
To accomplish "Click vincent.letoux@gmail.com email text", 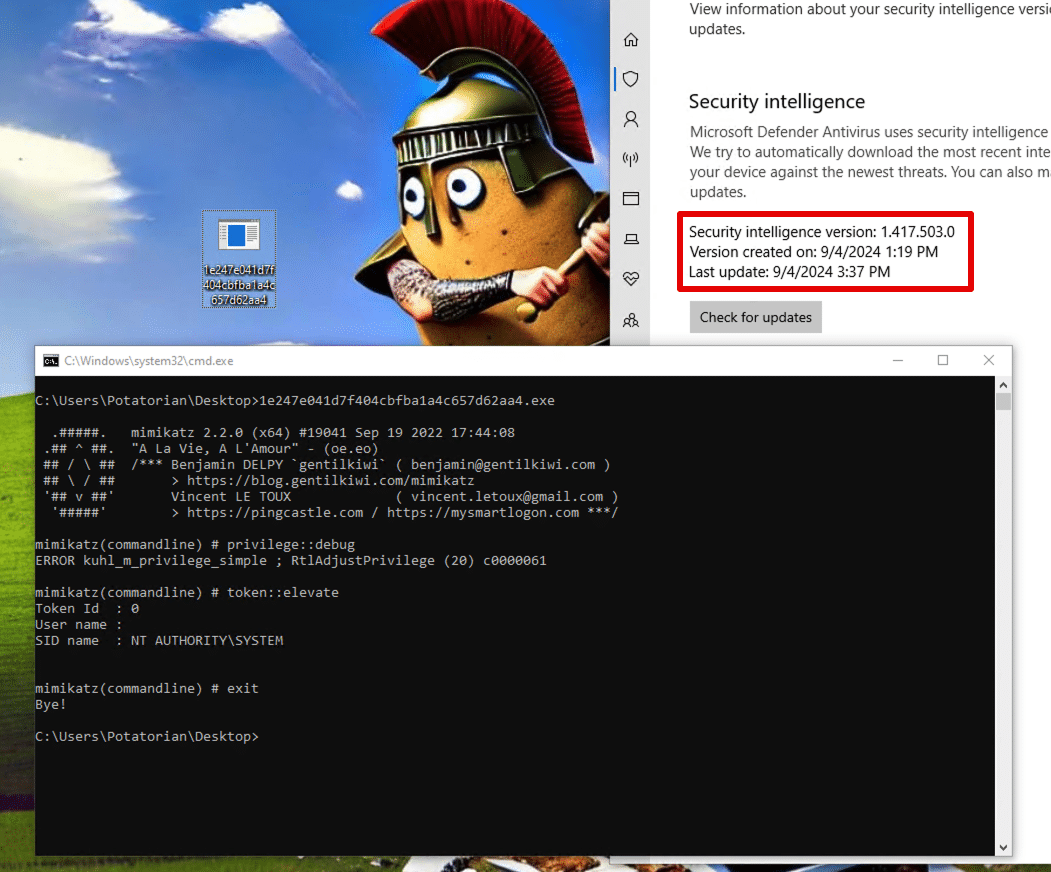I will [507, 497].
